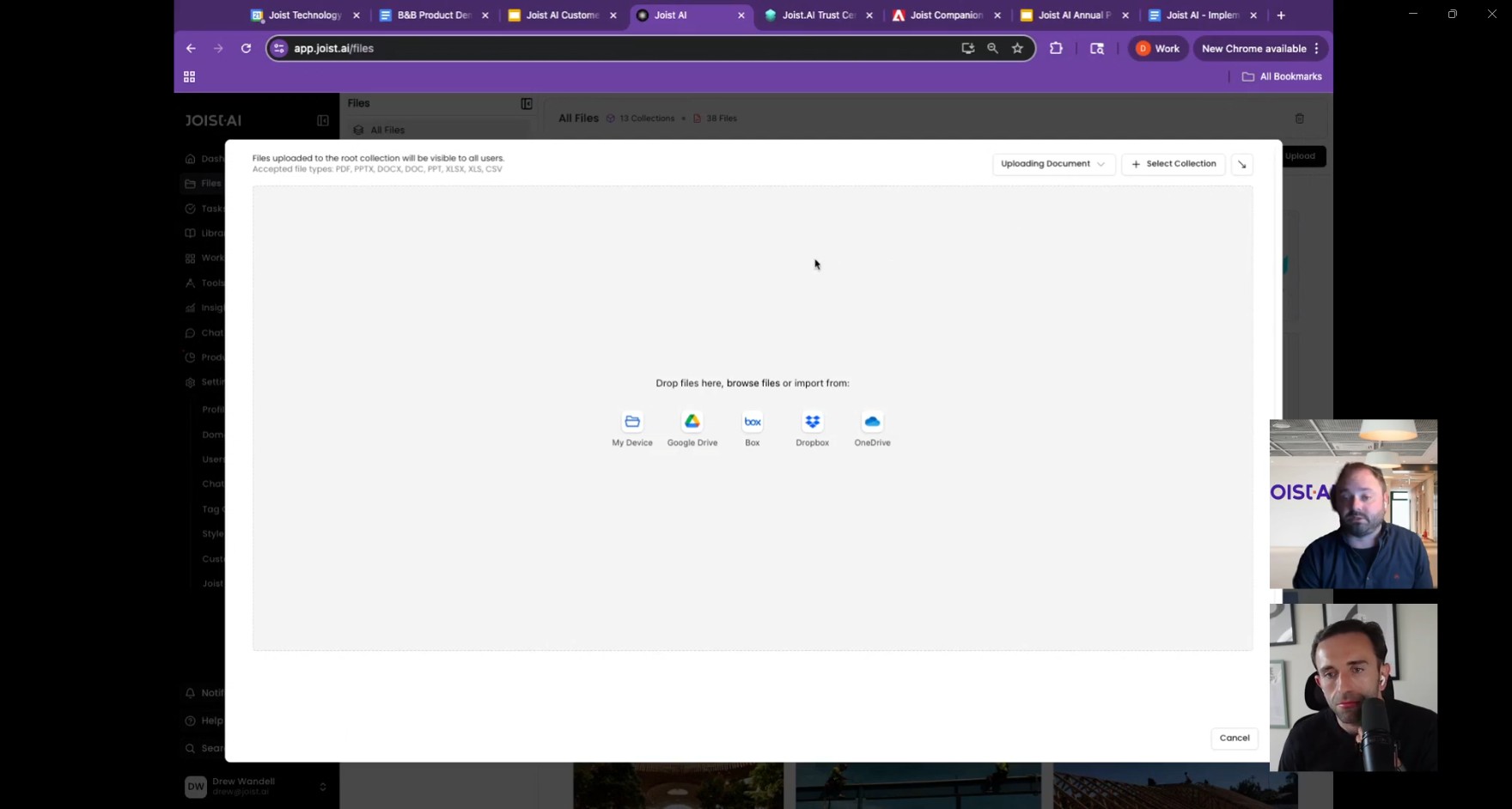The image size is (1512, 809).
Task: Import files from My Device
Action: (632, 429)
